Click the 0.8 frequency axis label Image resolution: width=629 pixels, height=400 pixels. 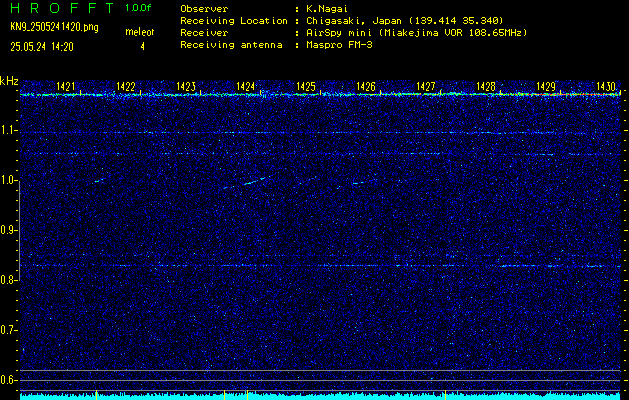(9, 280)
